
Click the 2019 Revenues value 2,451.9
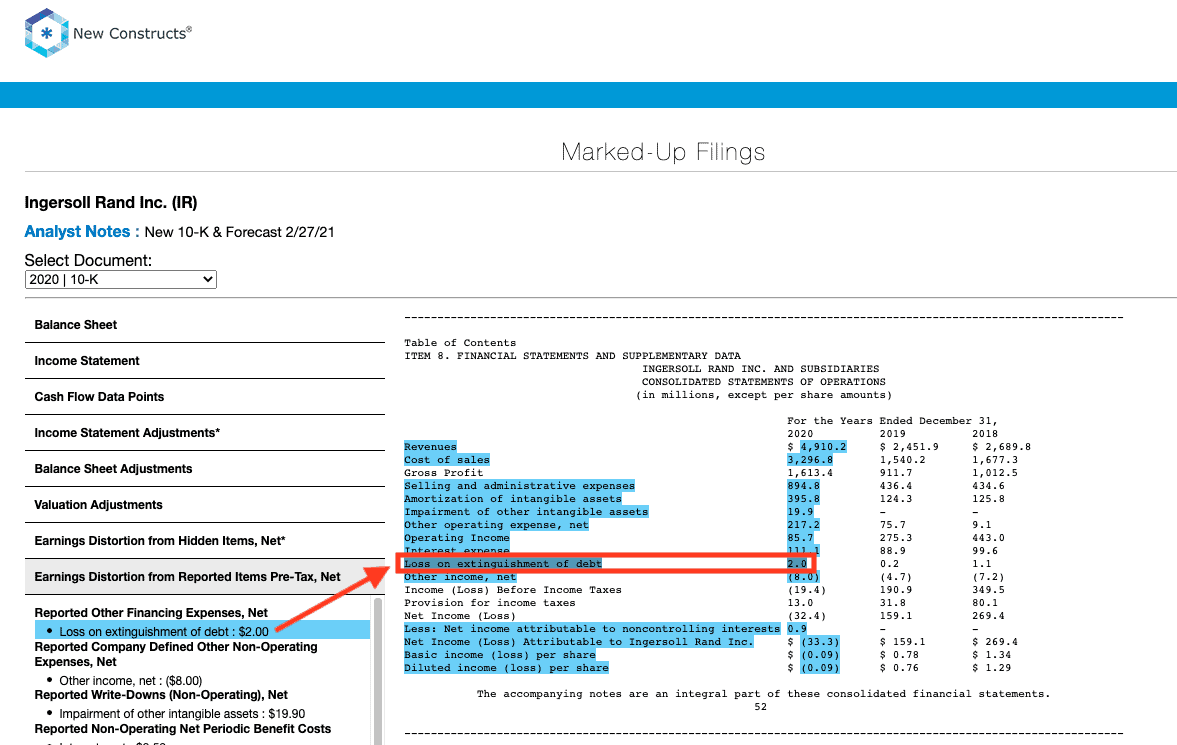(915, 447)
